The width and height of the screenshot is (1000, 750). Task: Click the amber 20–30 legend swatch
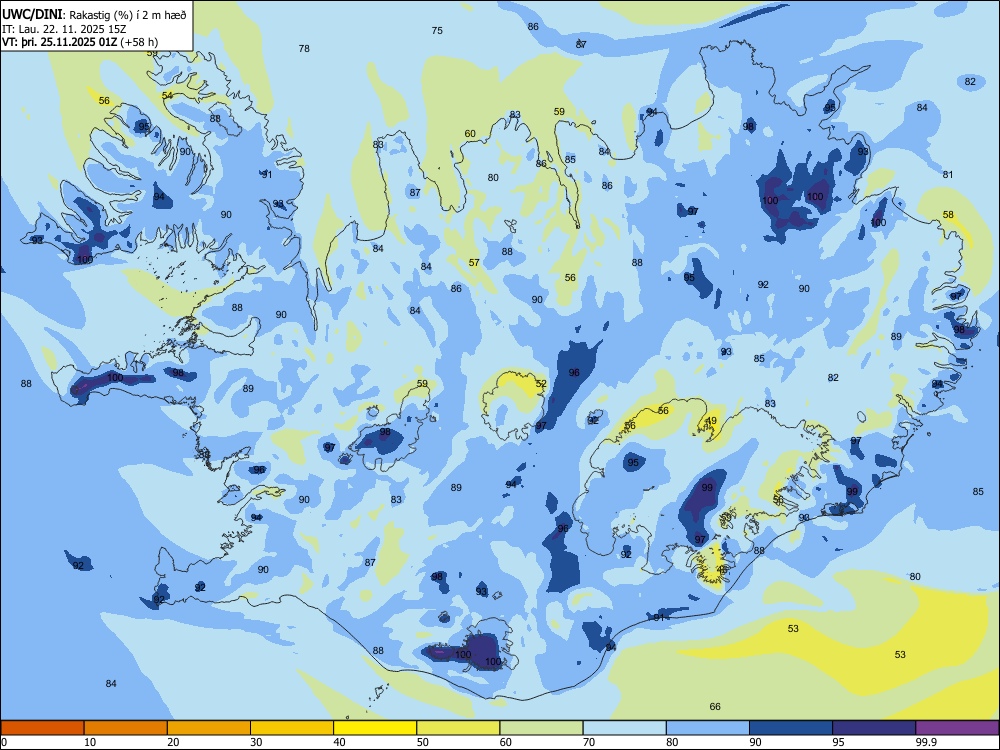pyautogui.click(x=209, y=728)
